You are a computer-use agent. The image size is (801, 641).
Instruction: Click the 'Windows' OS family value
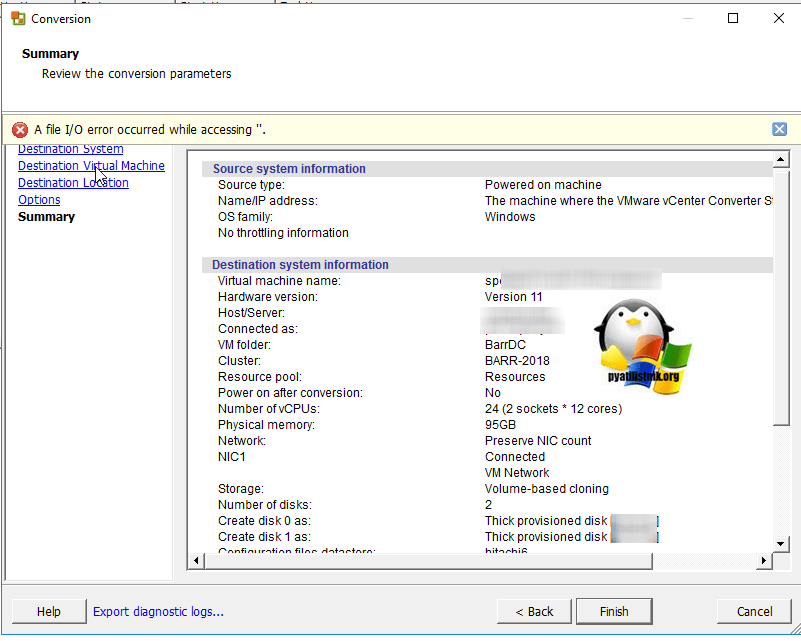pos(510,217)
